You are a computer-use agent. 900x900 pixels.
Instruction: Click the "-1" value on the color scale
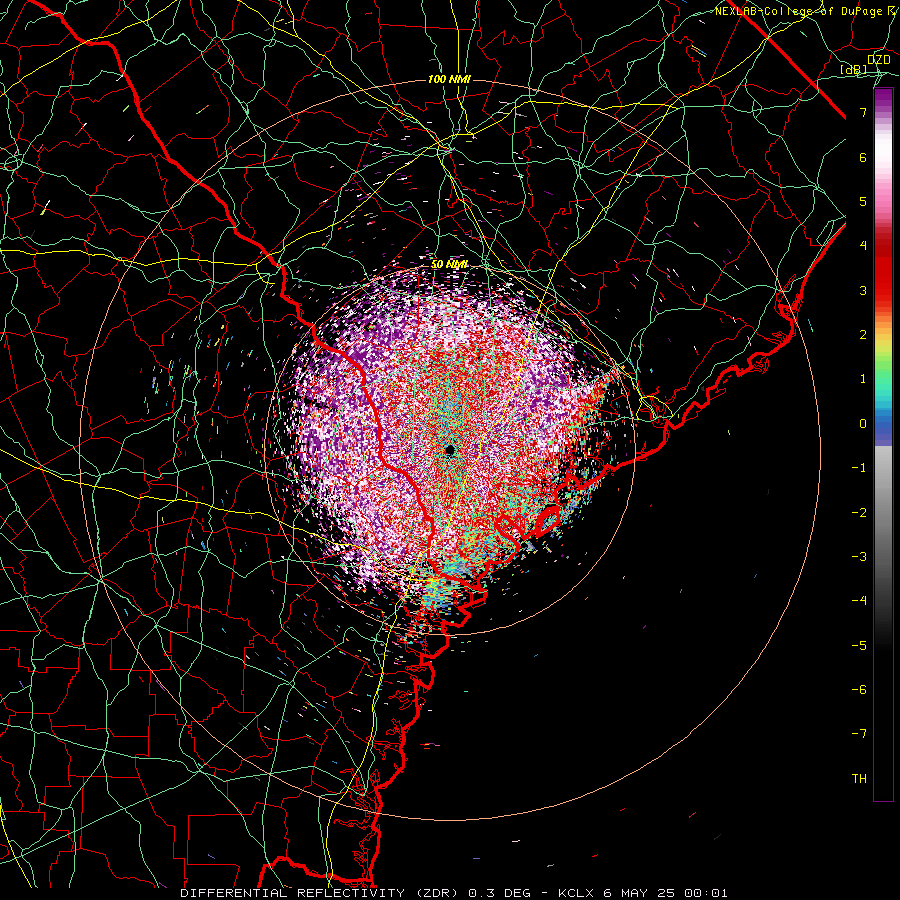[859, 468]
